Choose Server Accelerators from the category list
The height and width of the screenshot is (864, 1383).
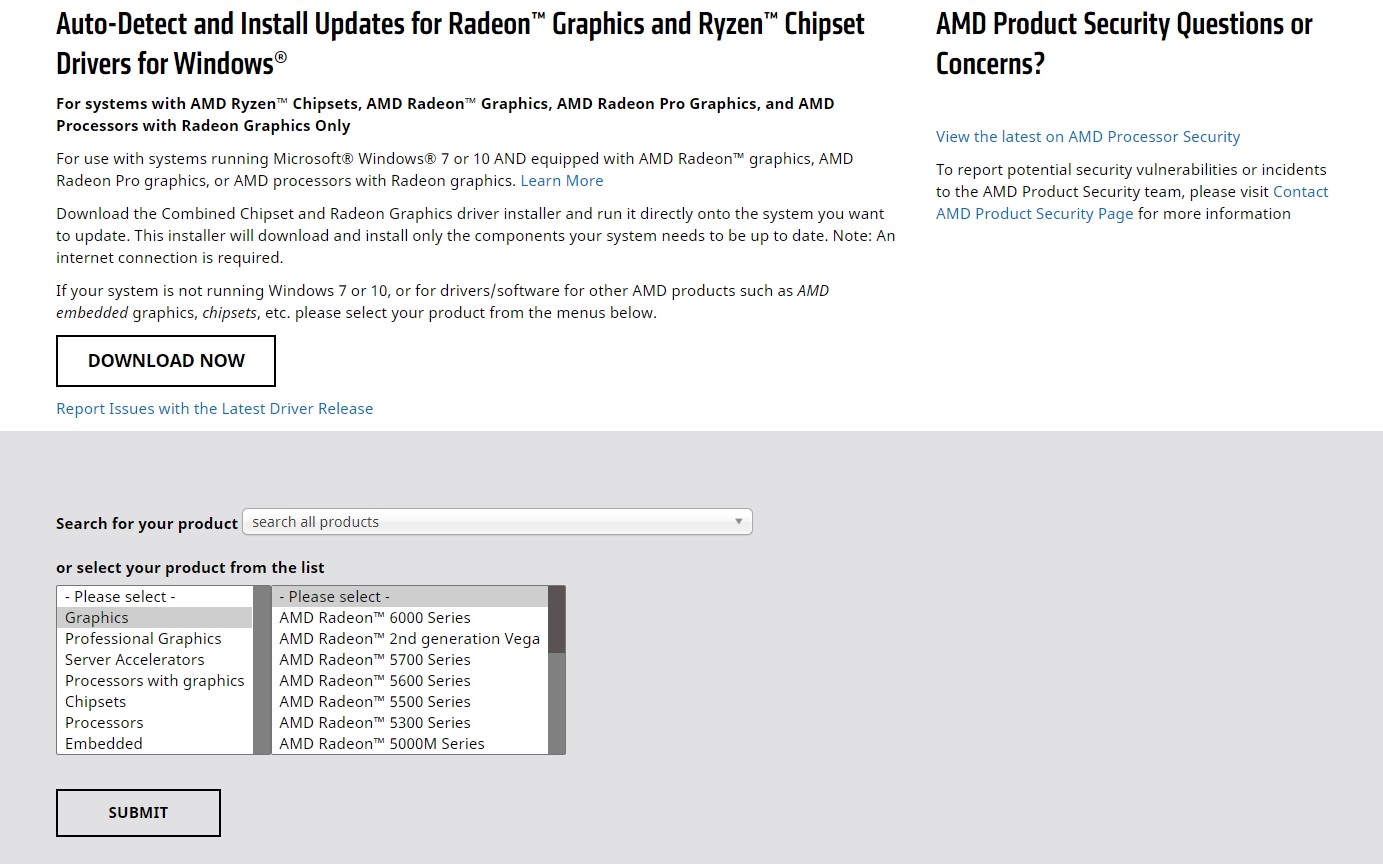155,660
